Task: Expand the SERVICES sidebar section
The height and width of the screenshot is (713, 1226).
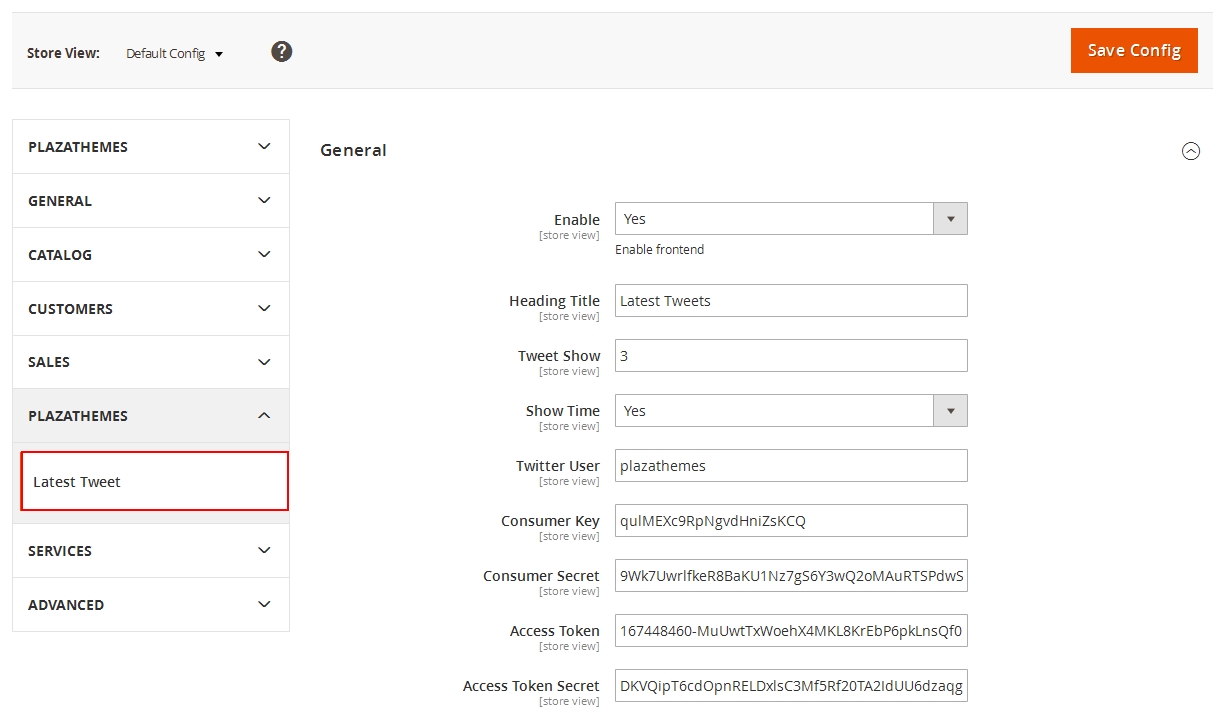Action: click(150, 551)
